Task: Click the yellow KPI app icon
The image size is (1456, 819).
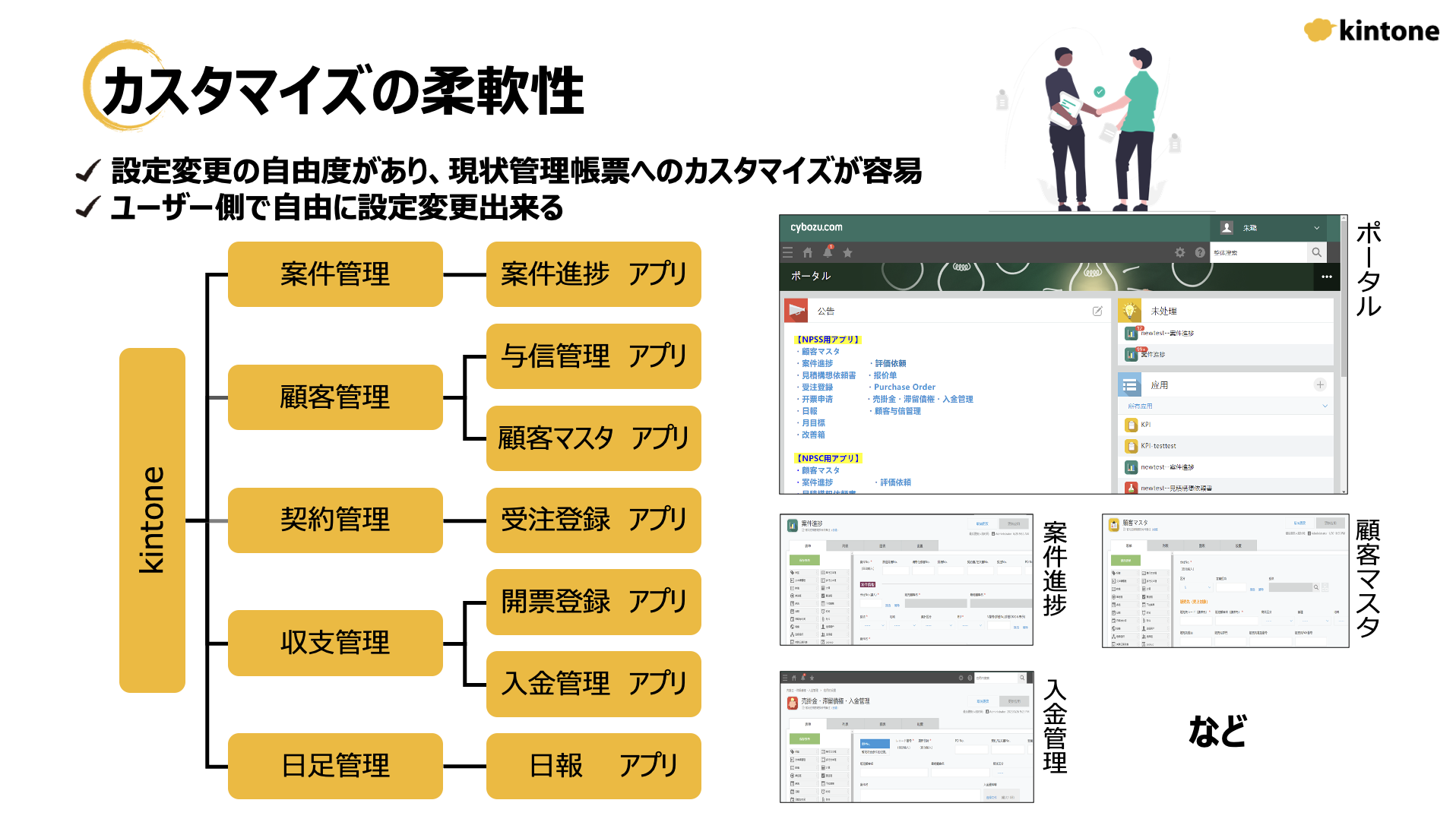Action: pyautogui.click(x=1132, y=425)
